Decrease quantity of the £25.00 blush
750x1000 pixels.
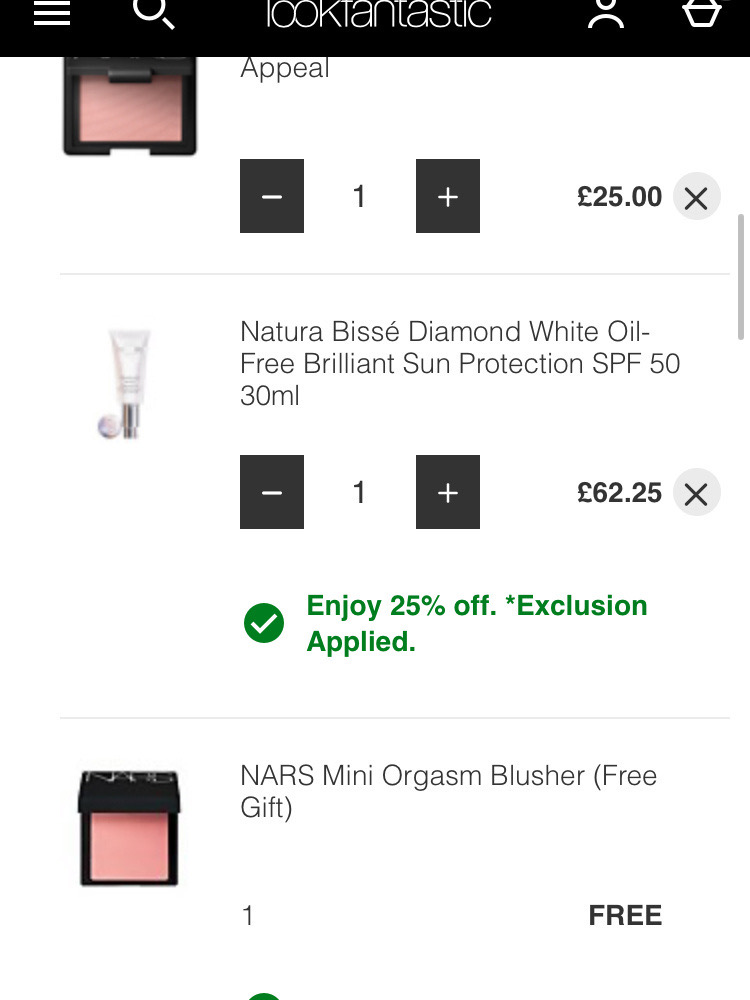tap(271, 197)
